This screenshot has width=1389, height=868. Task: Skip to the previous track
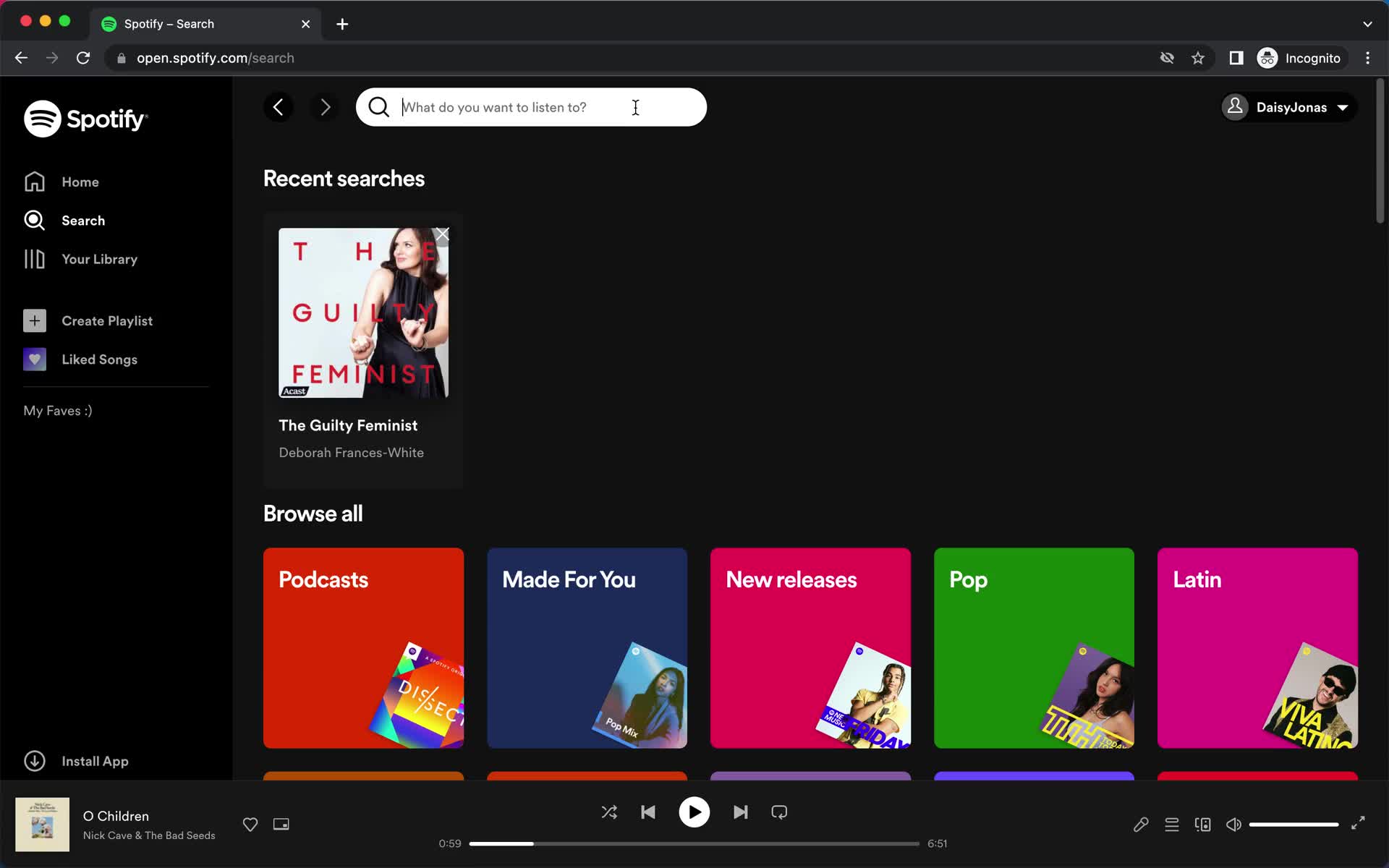click(648, 812)
